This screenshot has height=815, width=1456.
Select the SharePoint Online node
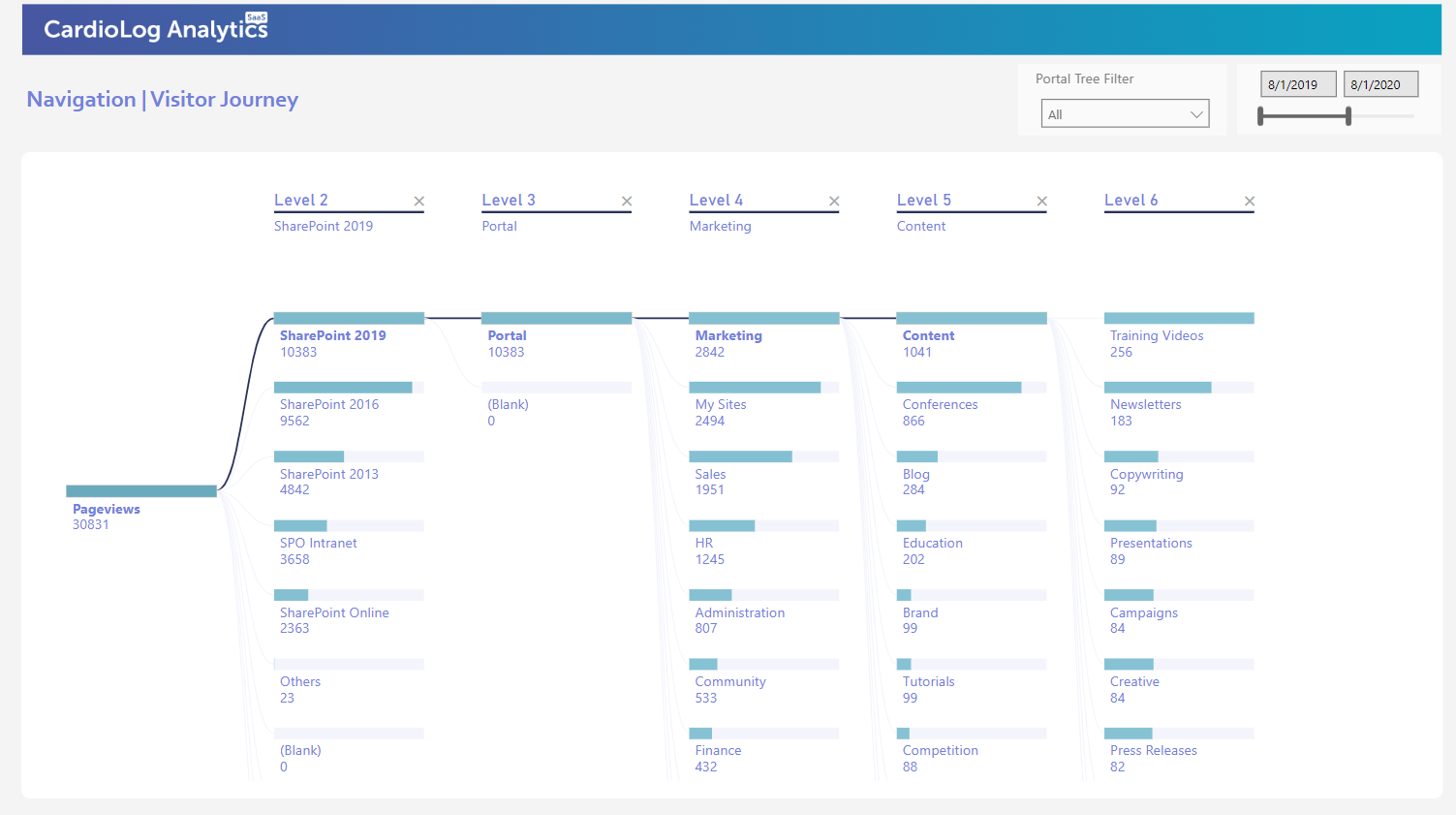tap(349, 595)
